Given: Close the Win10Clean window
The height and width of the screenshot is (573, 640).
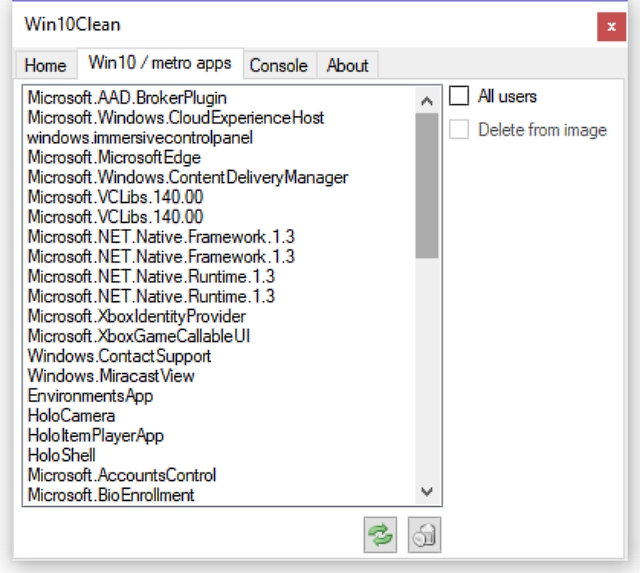Looking at the screenshot, I should coord(611,27).
